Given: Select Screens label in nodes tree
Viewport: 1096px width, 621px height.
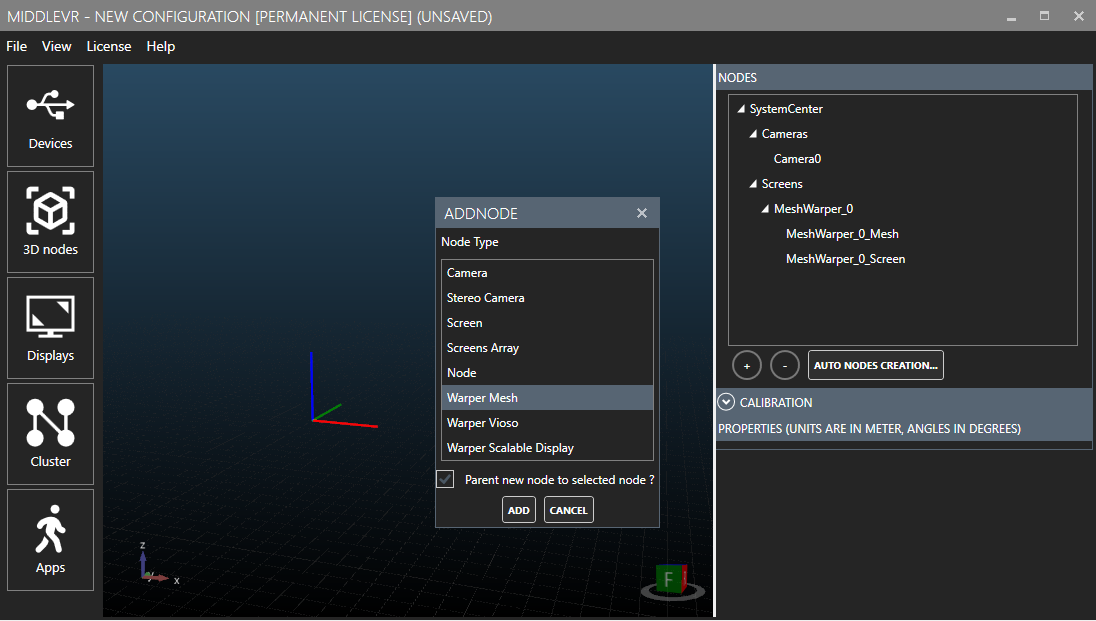Looking at the screenshot, I should [x=781, y=184].
